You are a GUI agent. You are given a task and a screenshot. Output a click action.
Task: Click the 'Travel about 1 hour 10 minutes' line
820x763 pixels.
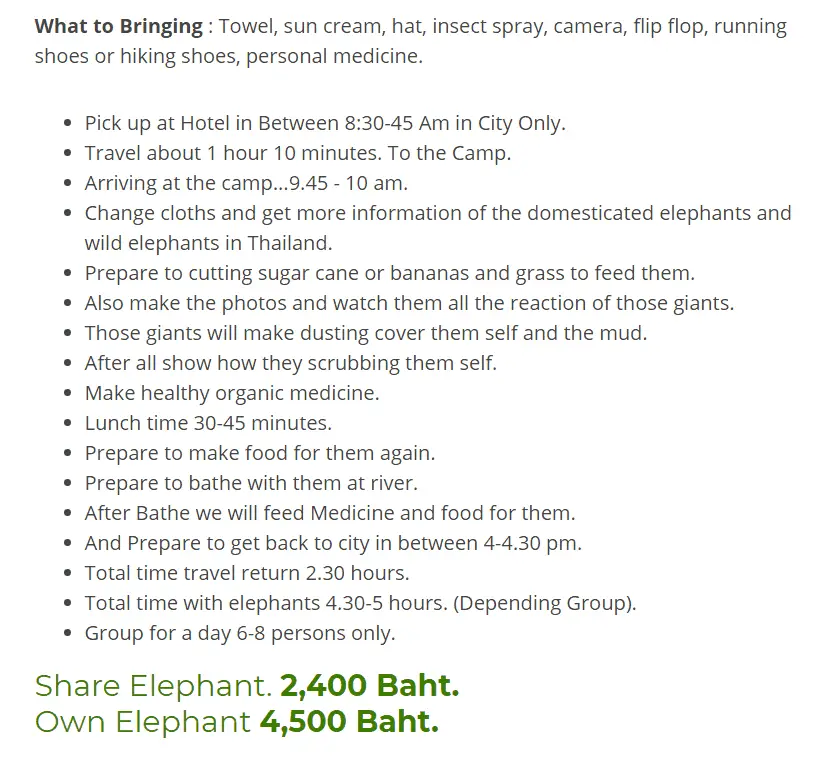[298, 153]
